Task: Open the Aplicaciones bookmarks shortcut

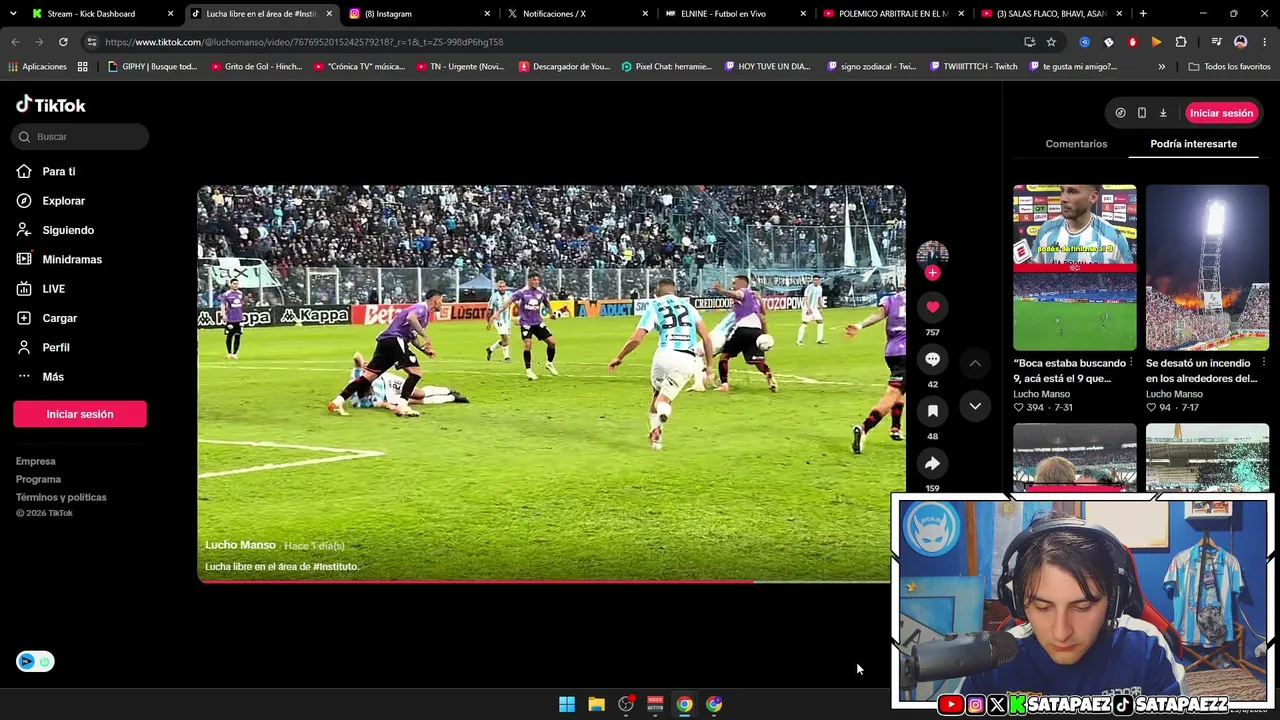Action: [37, 67]
